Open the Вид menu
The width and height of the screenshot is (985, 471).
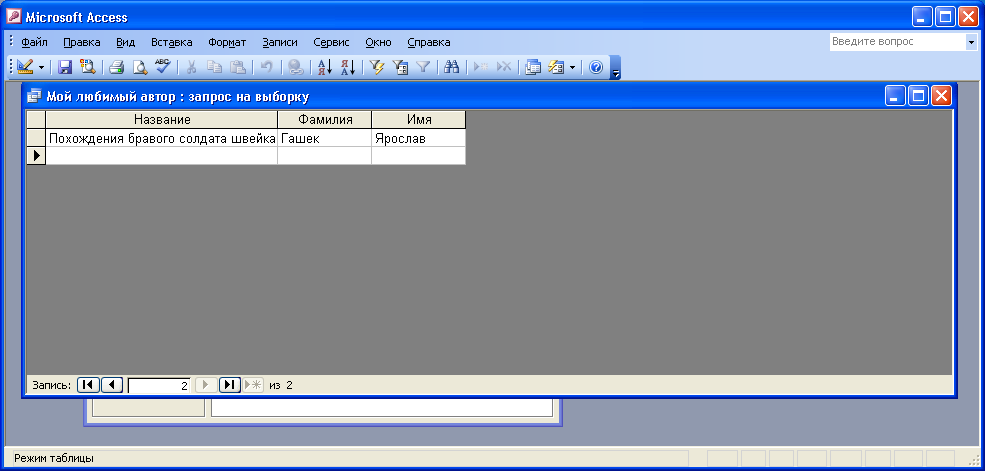click(x=126, y=43)
